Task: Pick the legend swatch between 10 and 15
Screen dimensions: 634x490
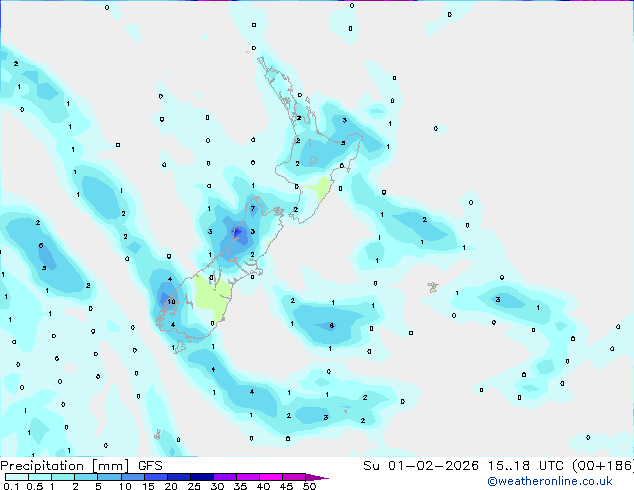Action: click(132, 477)
